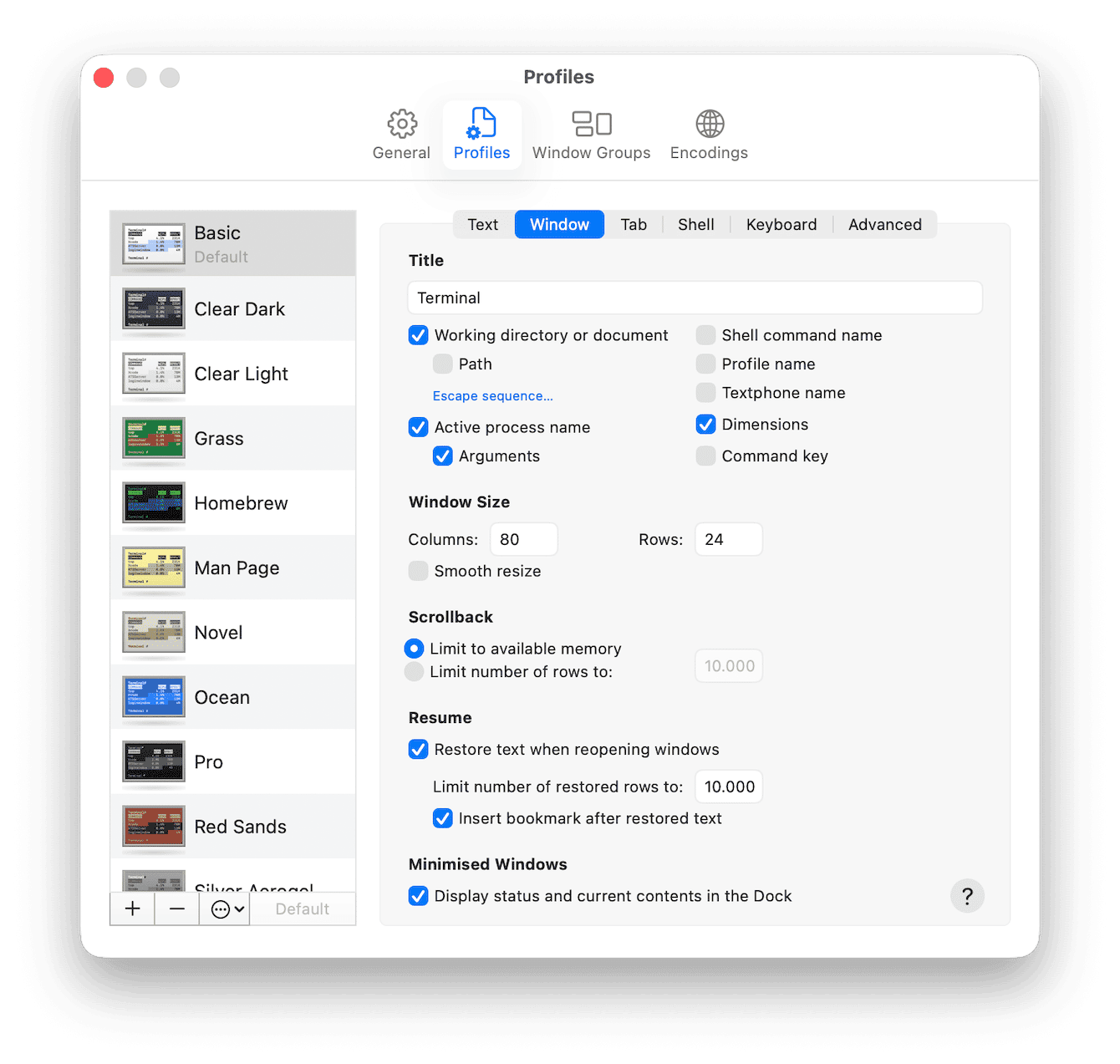Viewport: 1120px width, 1064px height.
Task: Click the minus button to remove profile
Action: [x=176, y=909]
